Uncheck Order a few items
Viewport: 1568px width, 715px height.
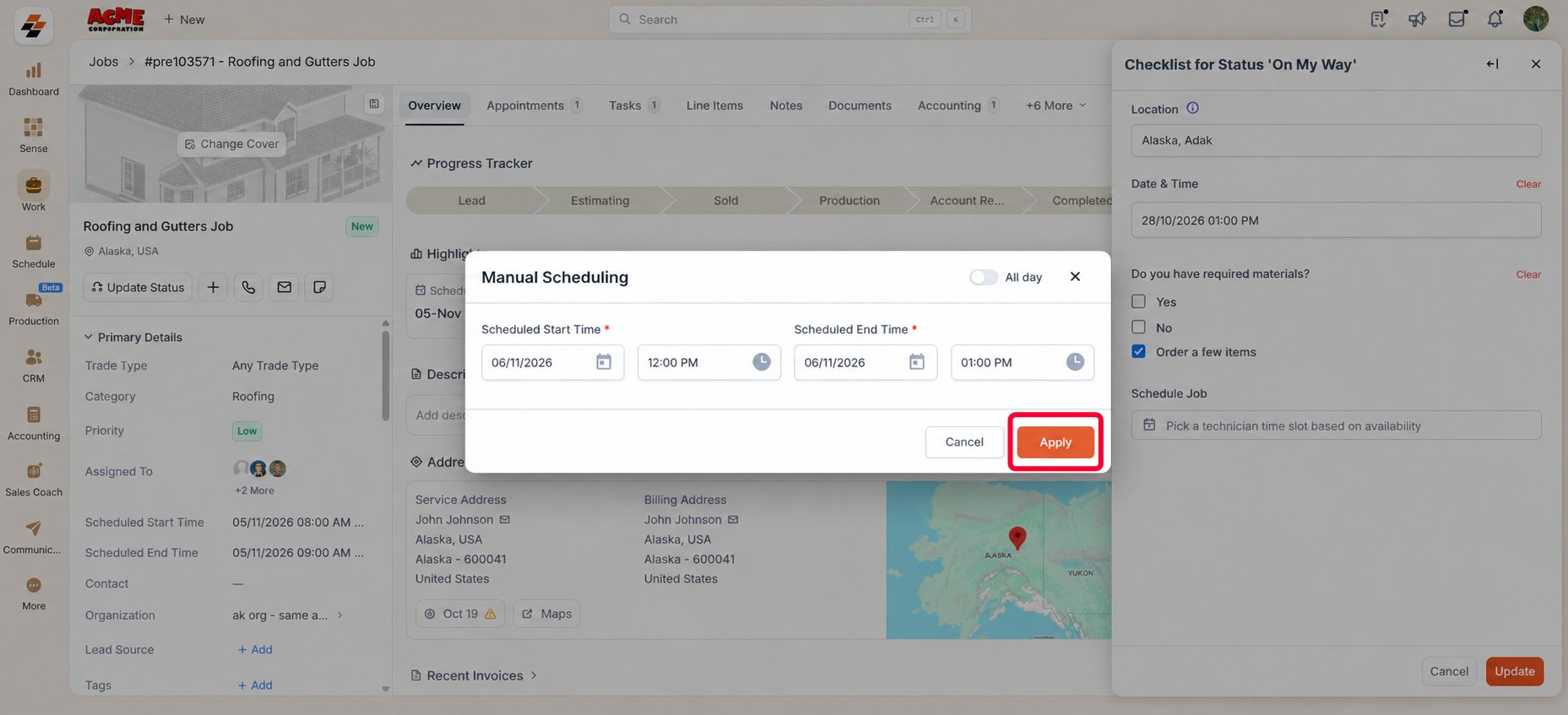point(1139,351)
